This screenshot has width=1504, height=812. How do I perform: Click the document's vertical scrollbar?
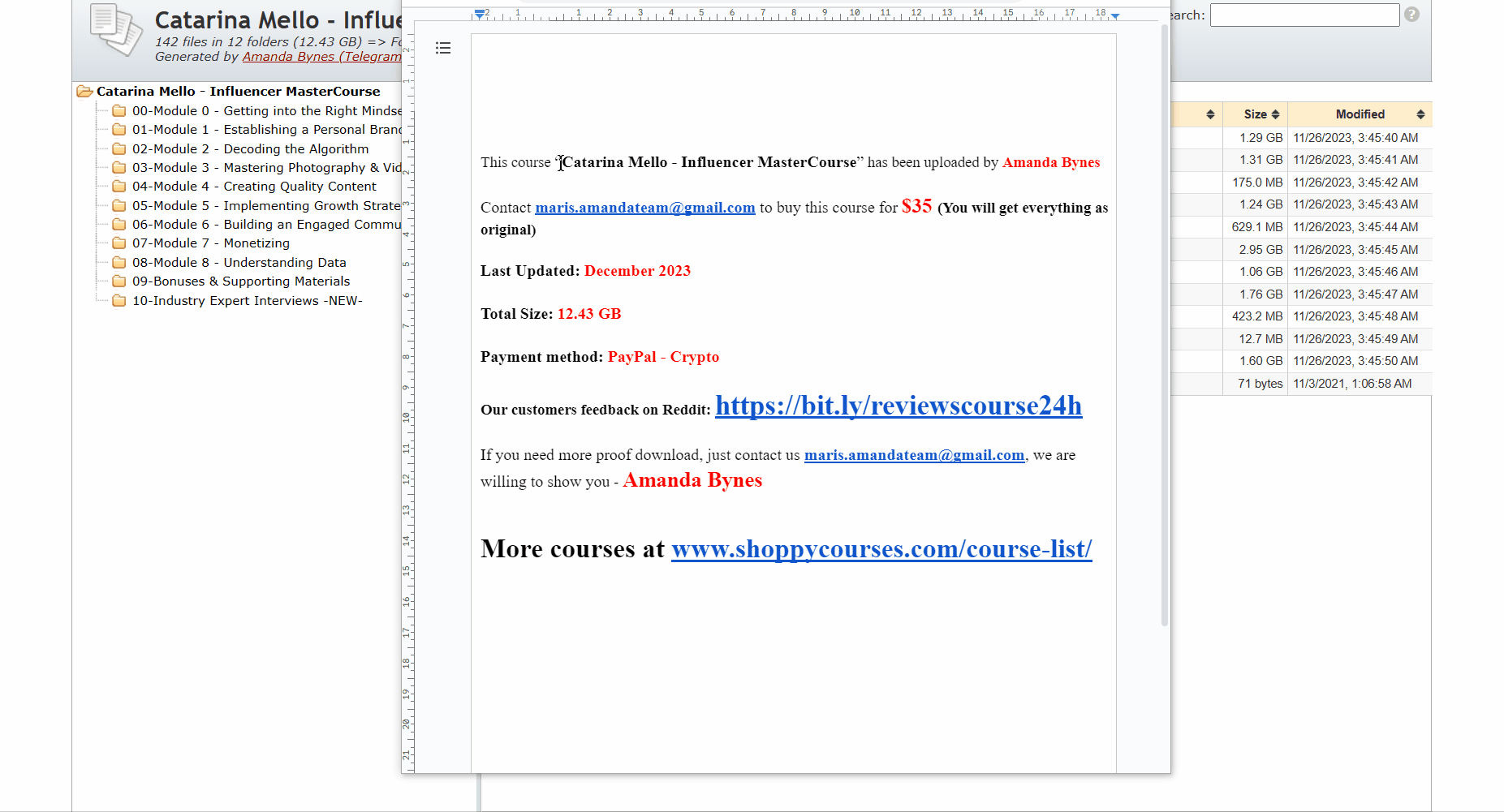coord(1165,324)
